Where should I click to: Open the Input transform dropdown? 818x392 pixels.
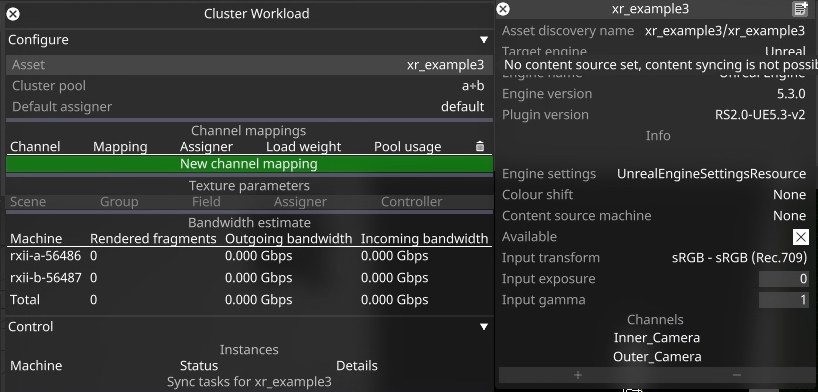click(739, 258)
